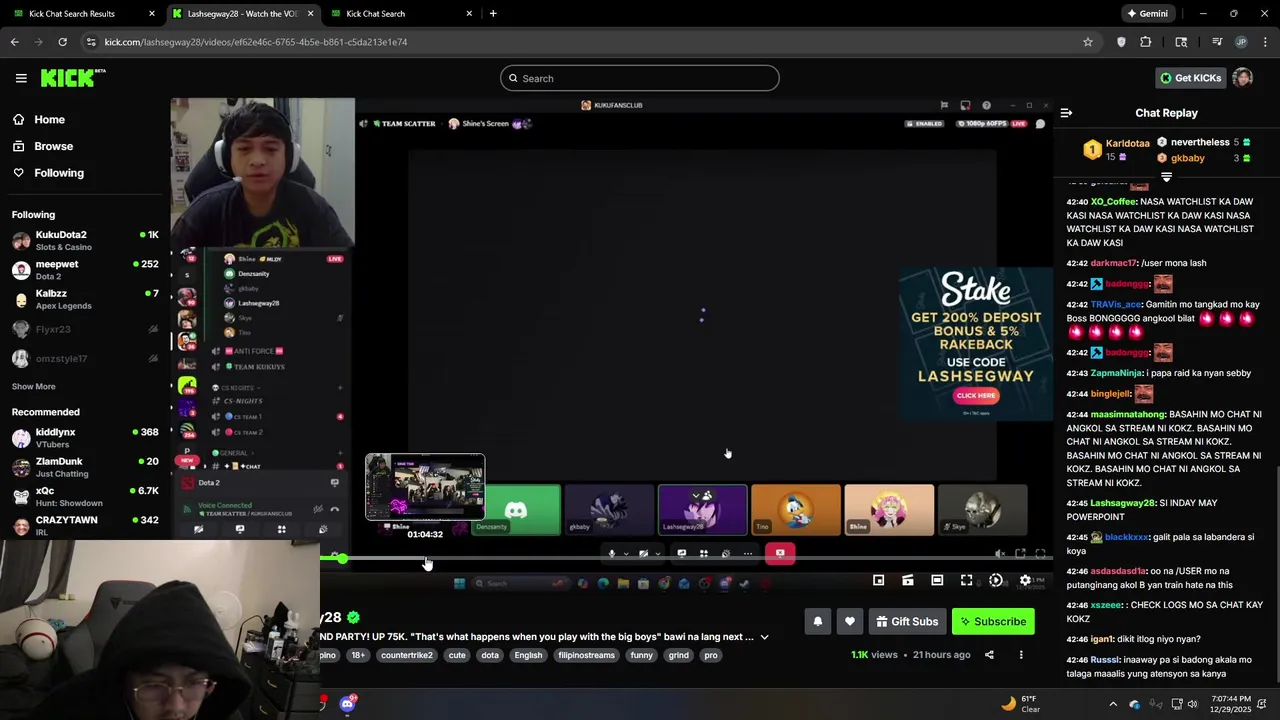Viewport: 1280px width, 720px height.
Task: Reload the page with refresh icon
Action: pyautogui.click(x=62, y=42)
